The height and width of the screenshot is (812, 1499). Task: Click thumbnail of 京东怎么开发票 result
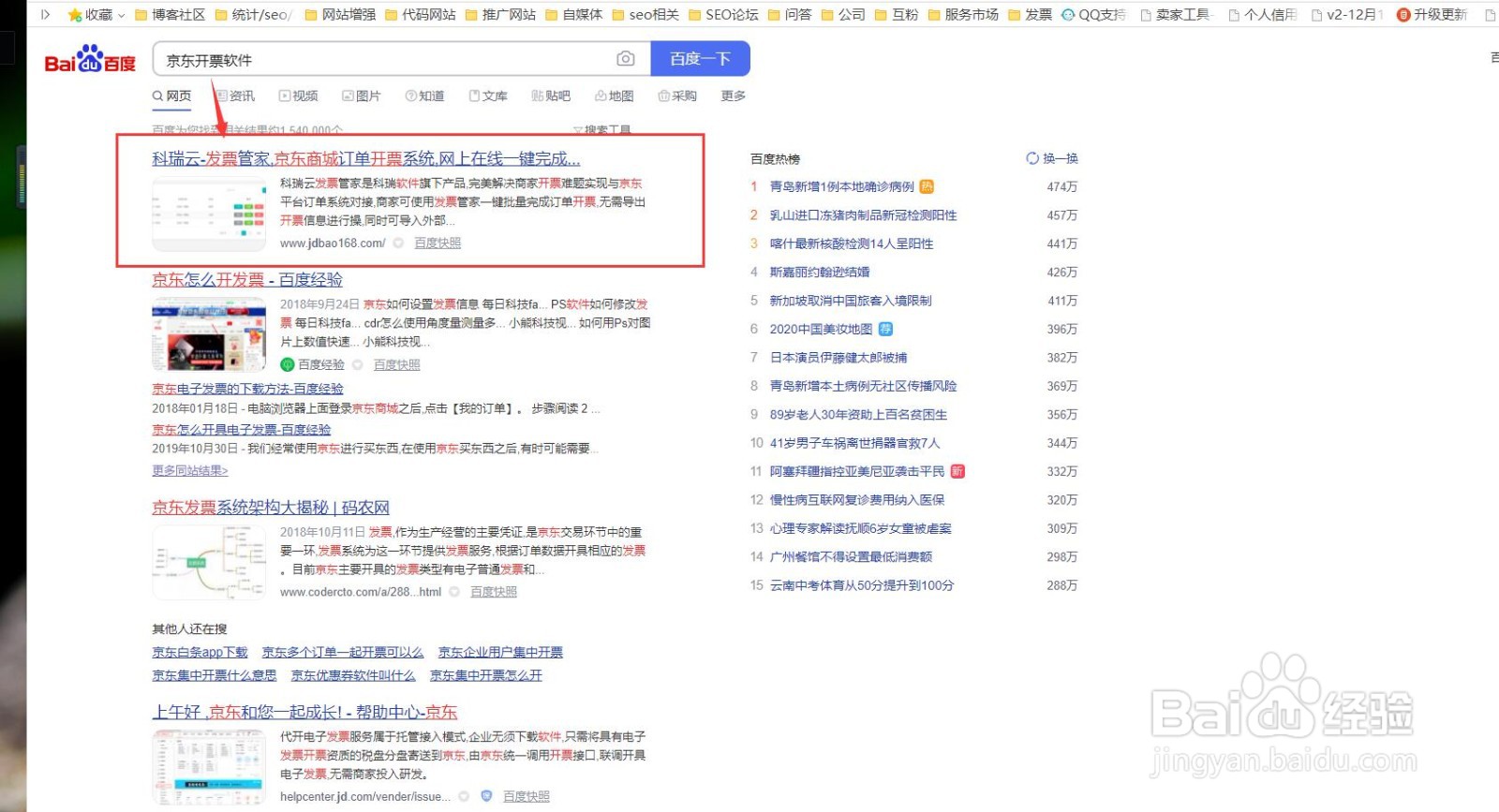click(x=209, y=334)
